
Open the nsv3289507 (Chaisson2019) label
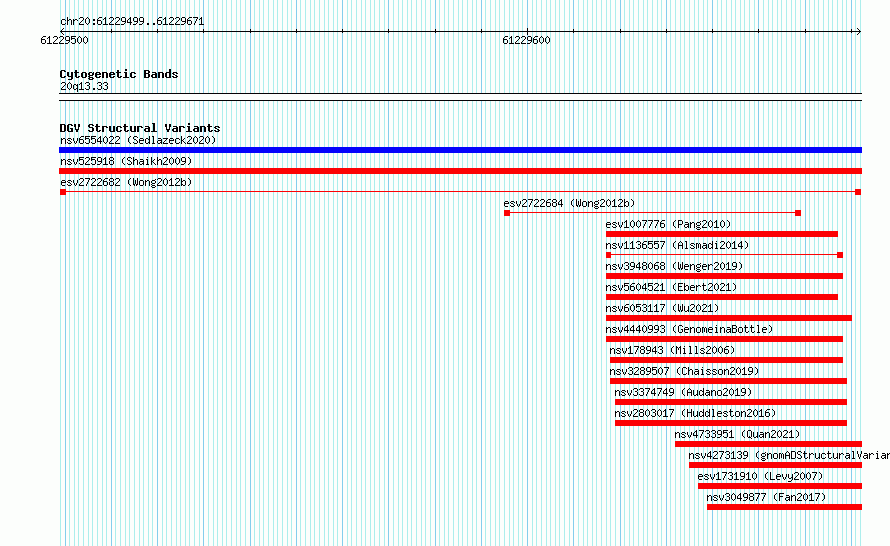tap(684, 371)
